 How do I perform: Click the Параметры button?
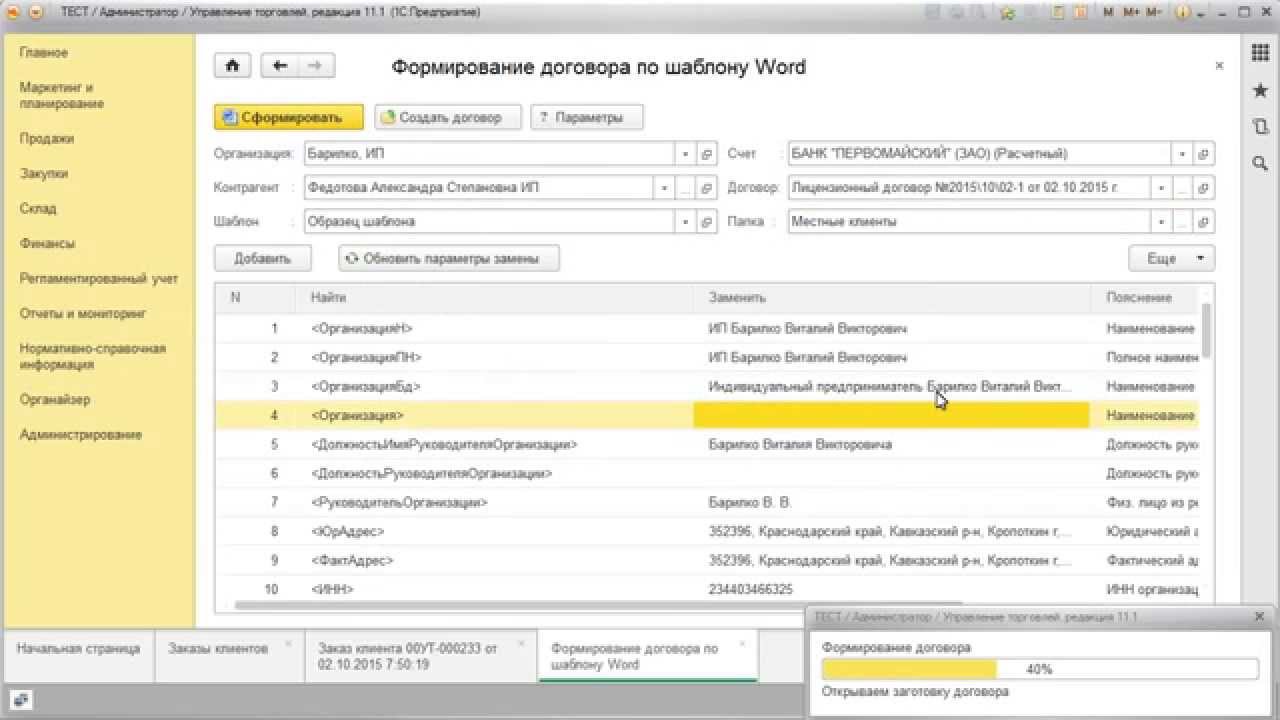pyautogui.click(x=587, y=117)
